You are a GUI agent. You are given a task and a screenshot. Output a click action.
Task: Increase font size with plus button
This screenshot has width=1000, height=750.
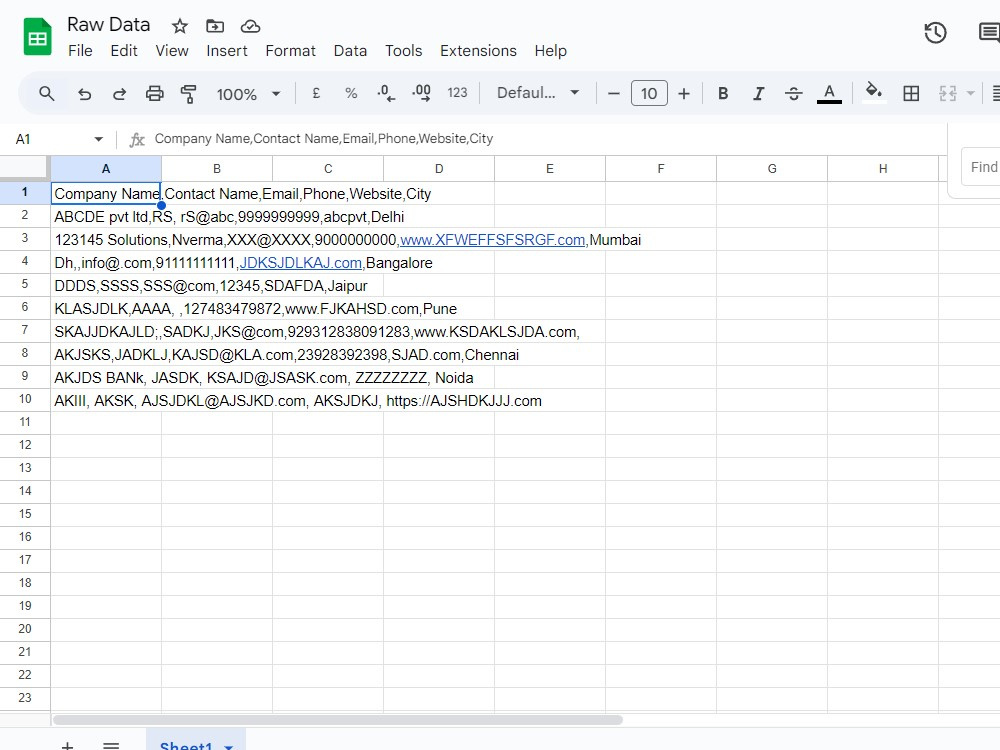[684, 94]
